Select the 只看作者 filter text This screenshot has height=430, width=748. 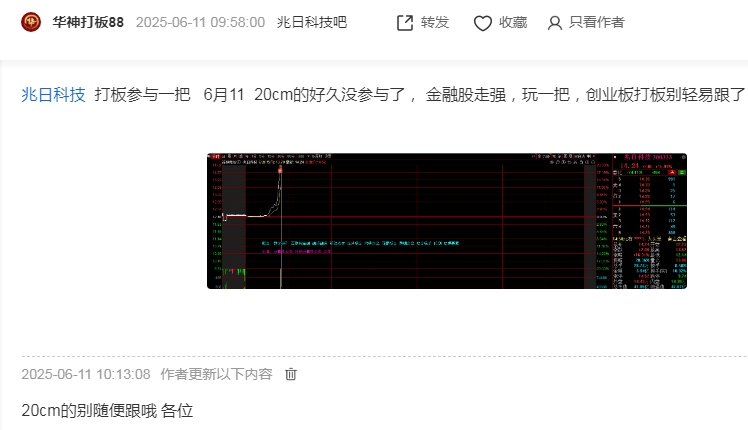(x=596, y=22)
